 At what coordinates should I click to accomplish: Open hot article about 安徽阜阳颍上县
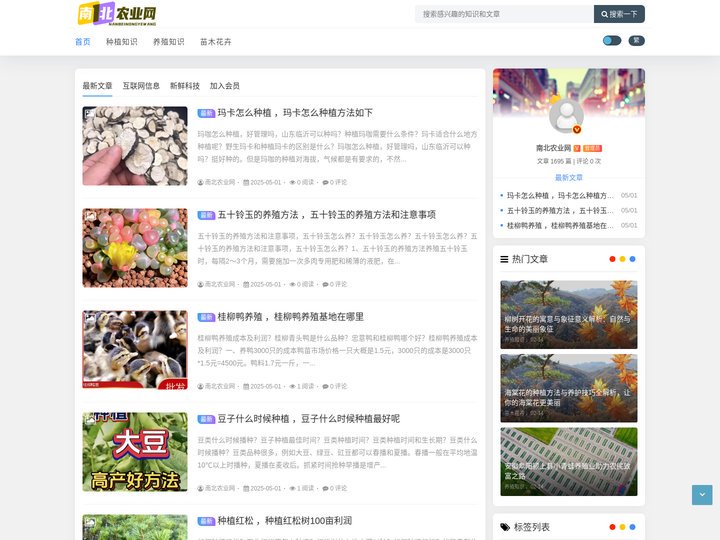(568, 461)
